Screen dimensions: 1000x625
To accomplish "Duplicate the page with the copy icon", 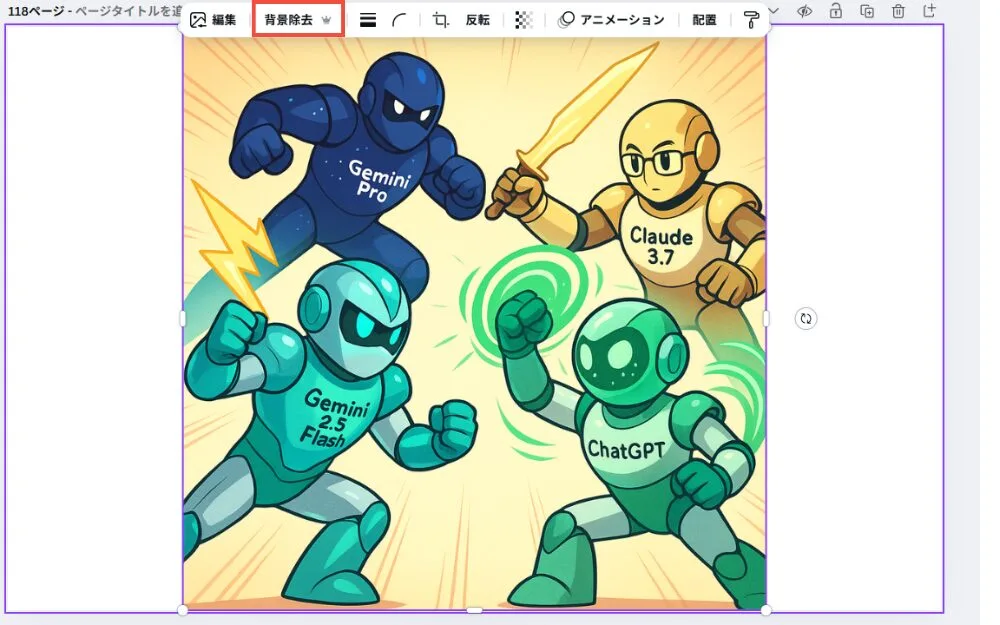I will pos(867,11).
